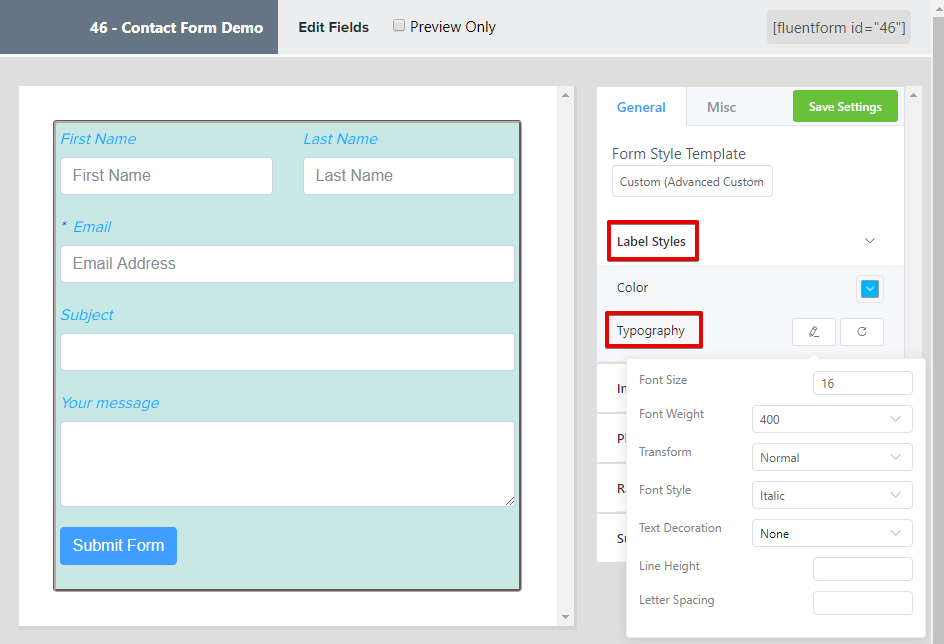Focus the First Name input field

click(166, 176)
